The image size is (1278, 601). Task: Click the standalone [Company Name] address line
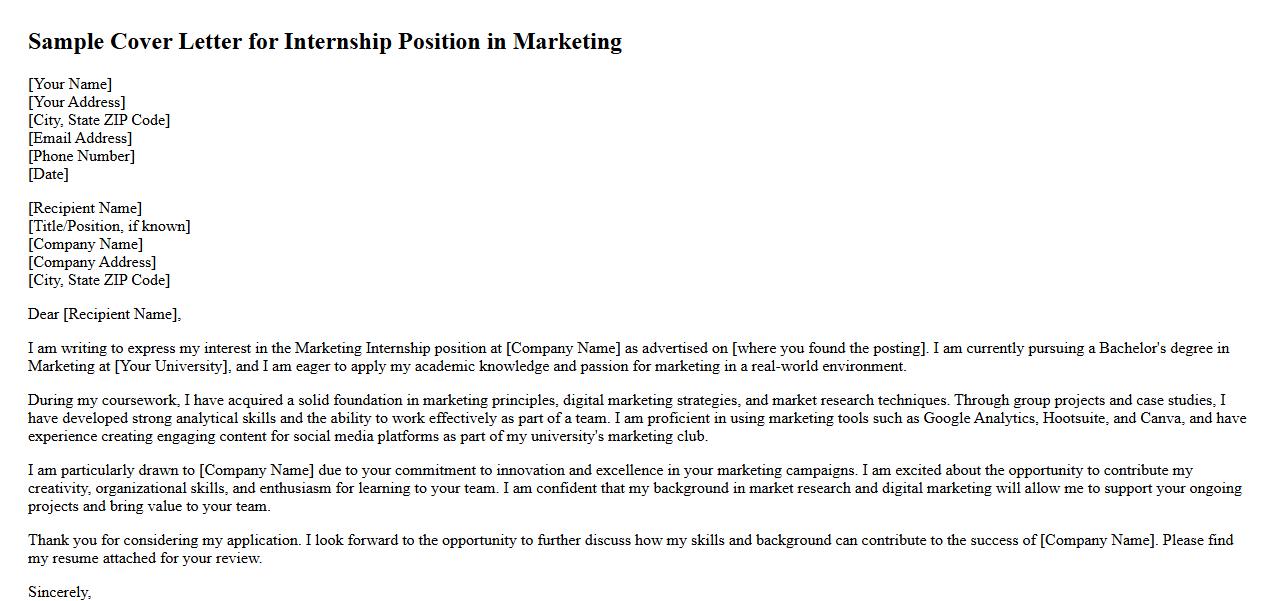coord(85,244)
